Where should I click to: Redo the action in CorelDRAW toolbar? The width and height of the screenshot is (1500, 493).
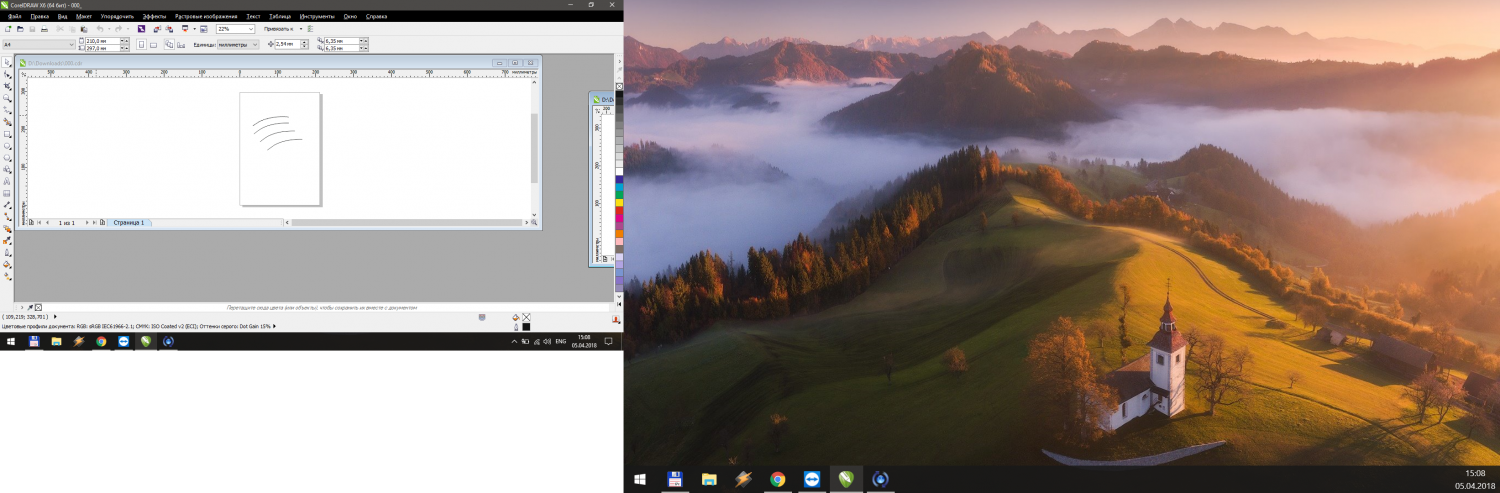[x=118, y=29]
